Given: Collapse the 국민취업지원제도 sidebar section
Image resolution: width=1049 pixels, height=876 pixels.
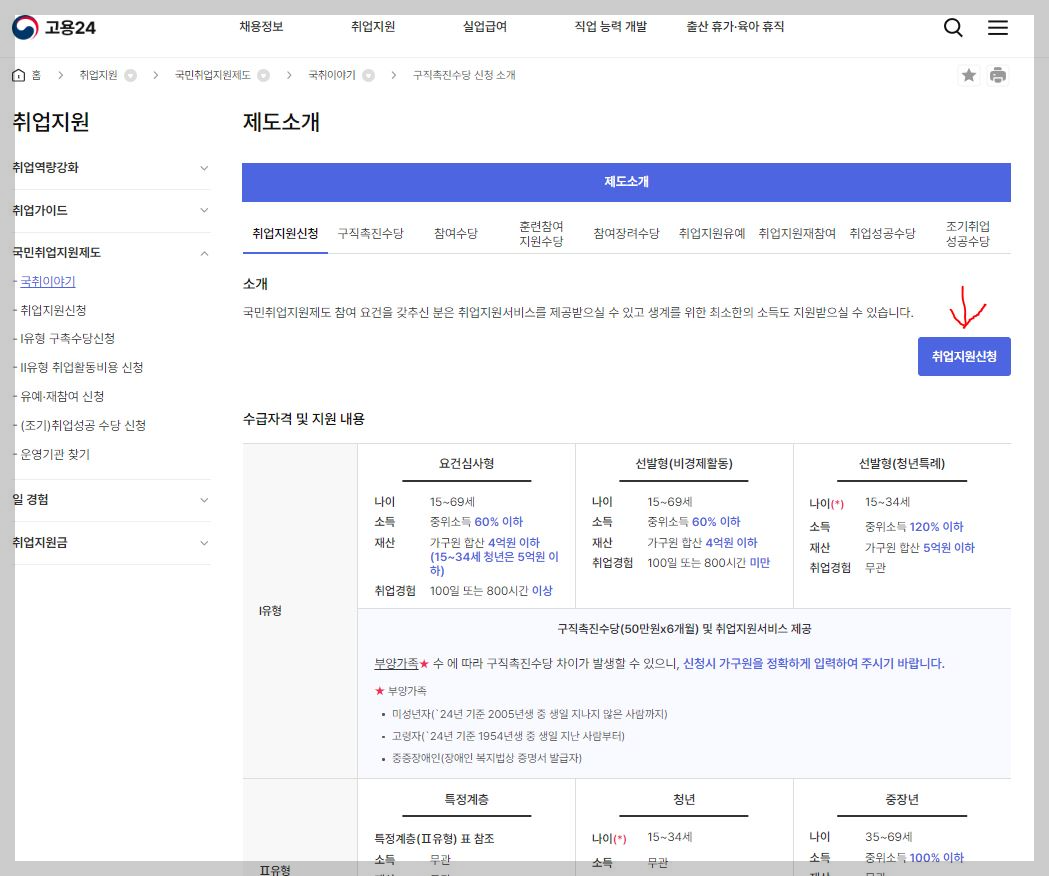Looking at the screenshot, I should [111, 253].
